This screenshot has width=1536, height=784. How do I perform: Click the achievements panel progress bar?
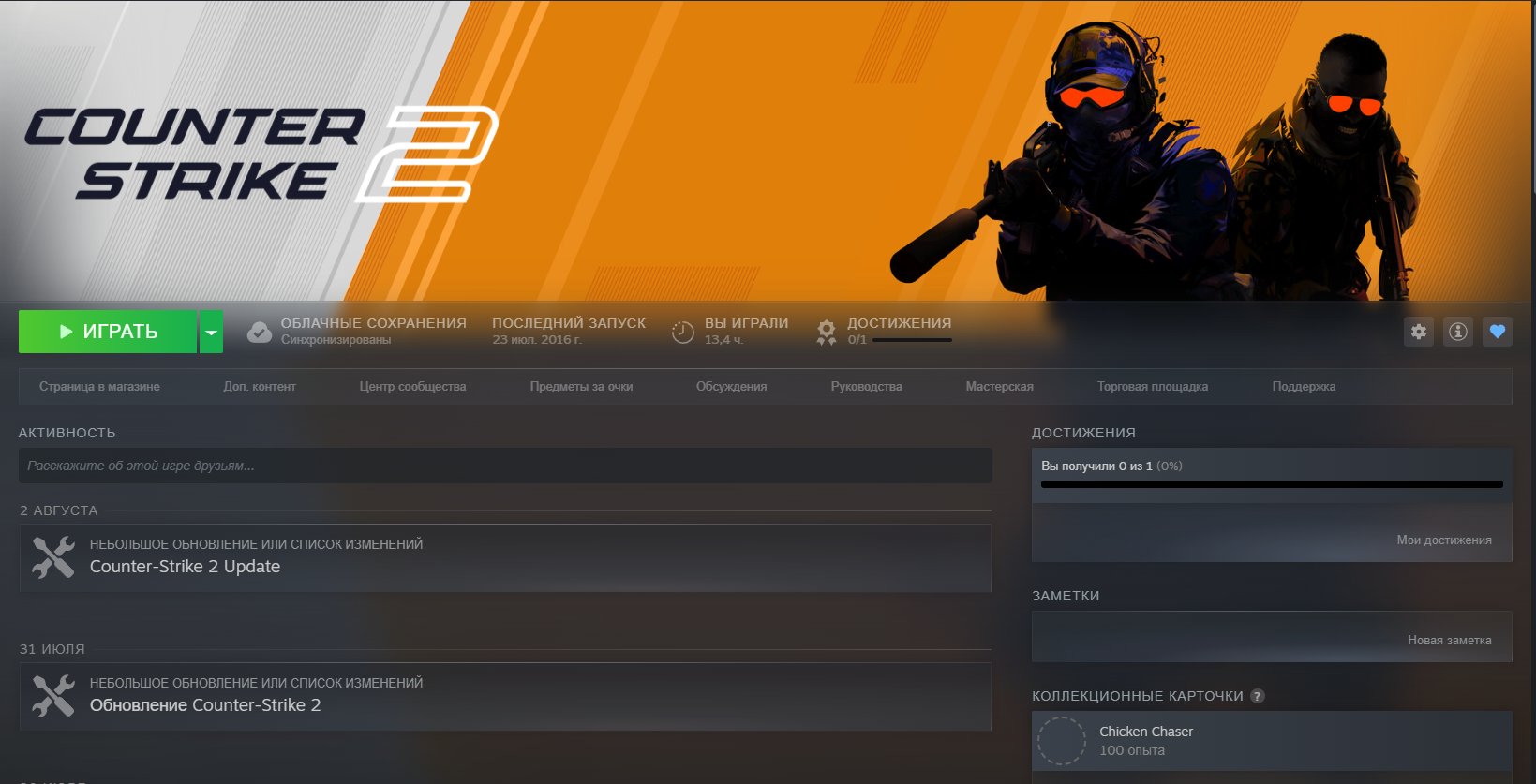tap(1272, 484)
